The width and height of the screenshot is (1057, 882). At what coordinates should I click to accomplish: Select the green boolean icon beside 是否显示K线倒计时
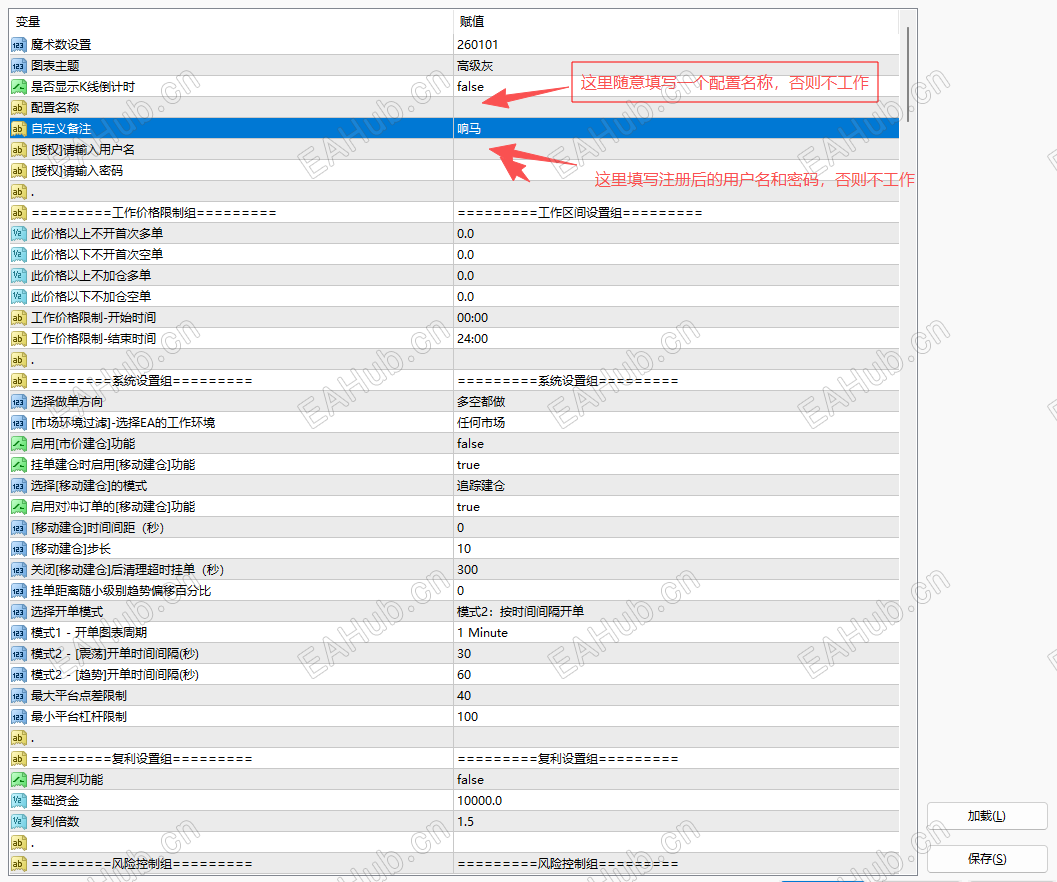point(17,86)
